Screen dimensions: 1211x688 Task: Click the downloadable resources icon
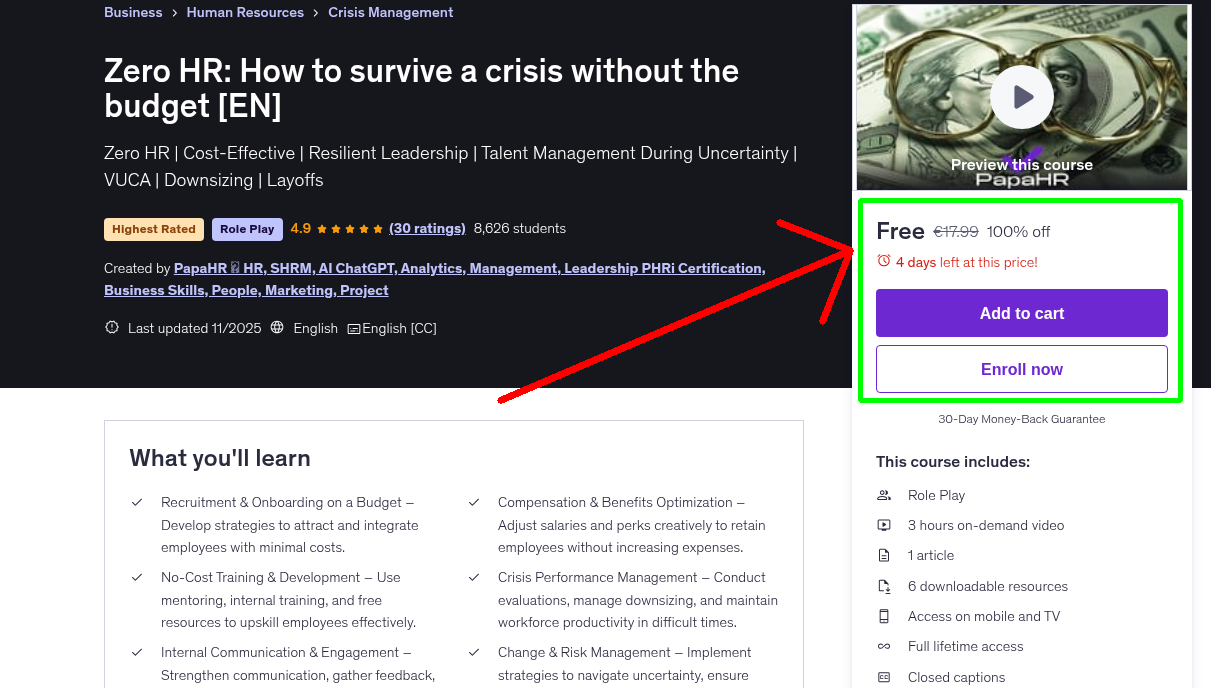[884, 585]
